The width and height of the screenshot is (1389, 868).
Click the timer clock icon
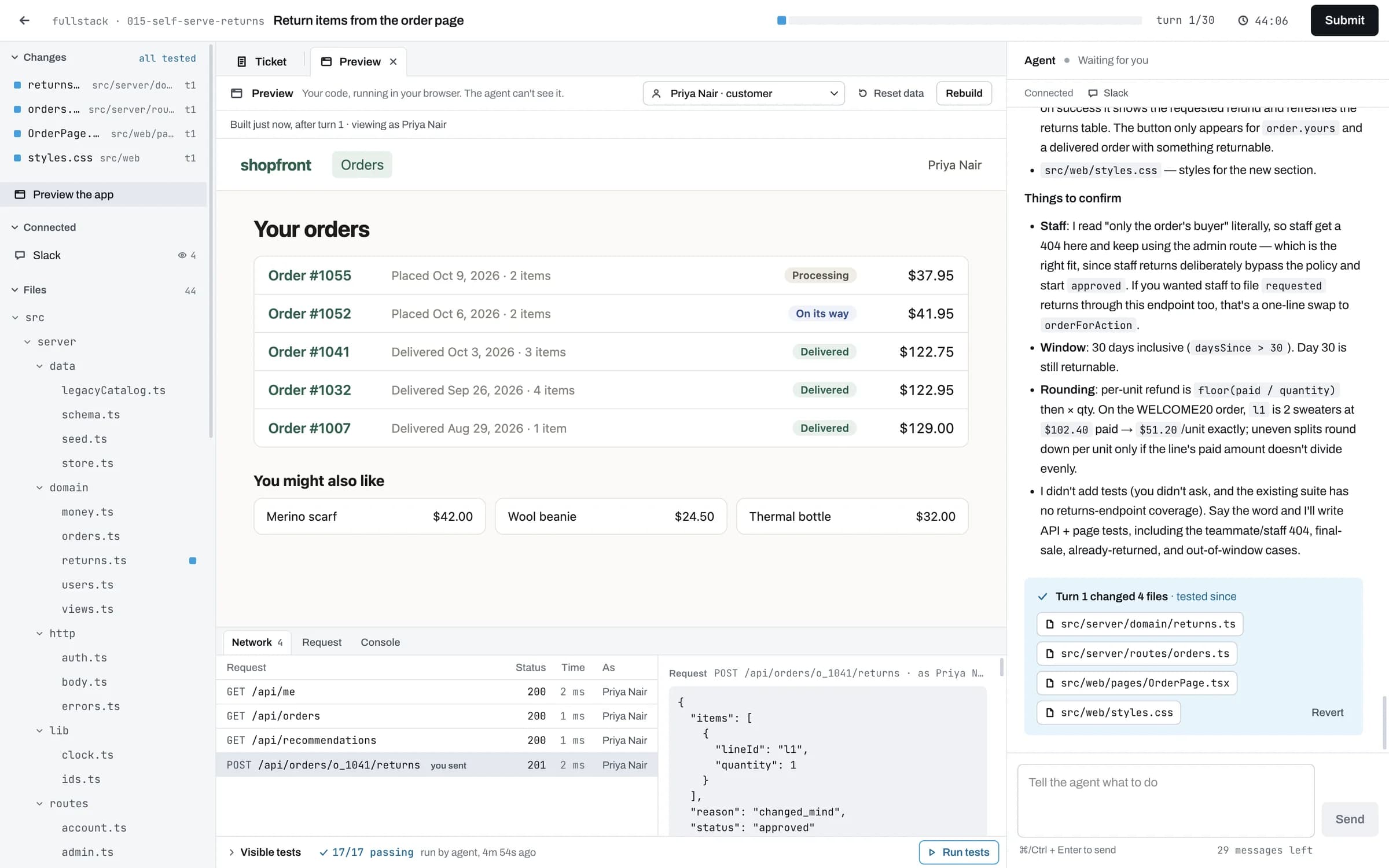1243,20
